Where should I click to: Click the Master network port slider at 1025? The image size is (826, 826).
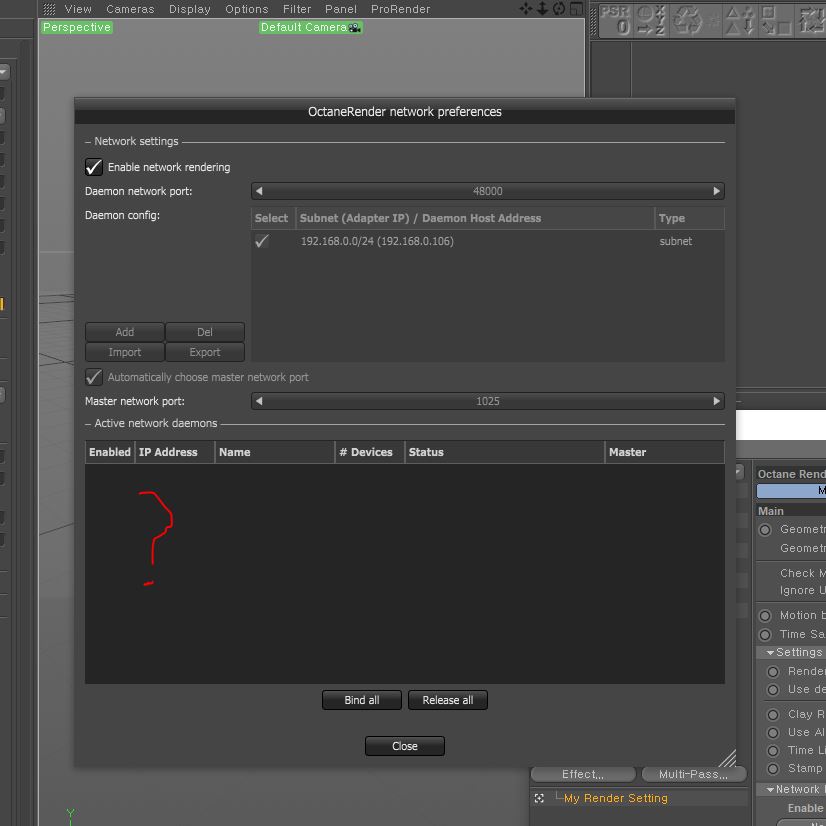[488, 401]
